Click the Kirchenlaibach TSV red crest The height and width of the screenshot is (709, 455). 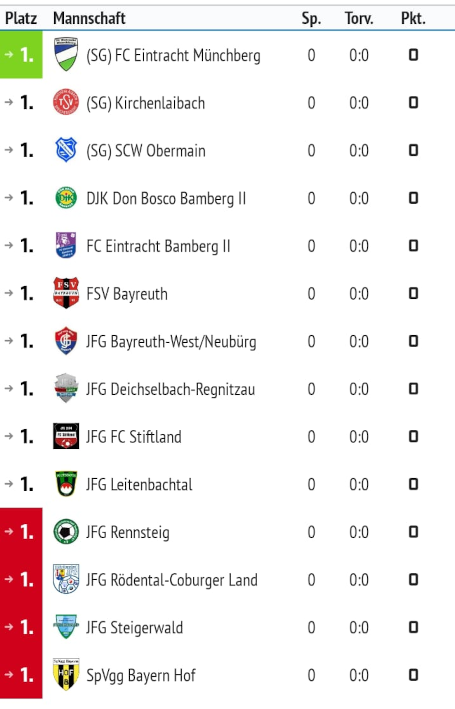point(66,102)
